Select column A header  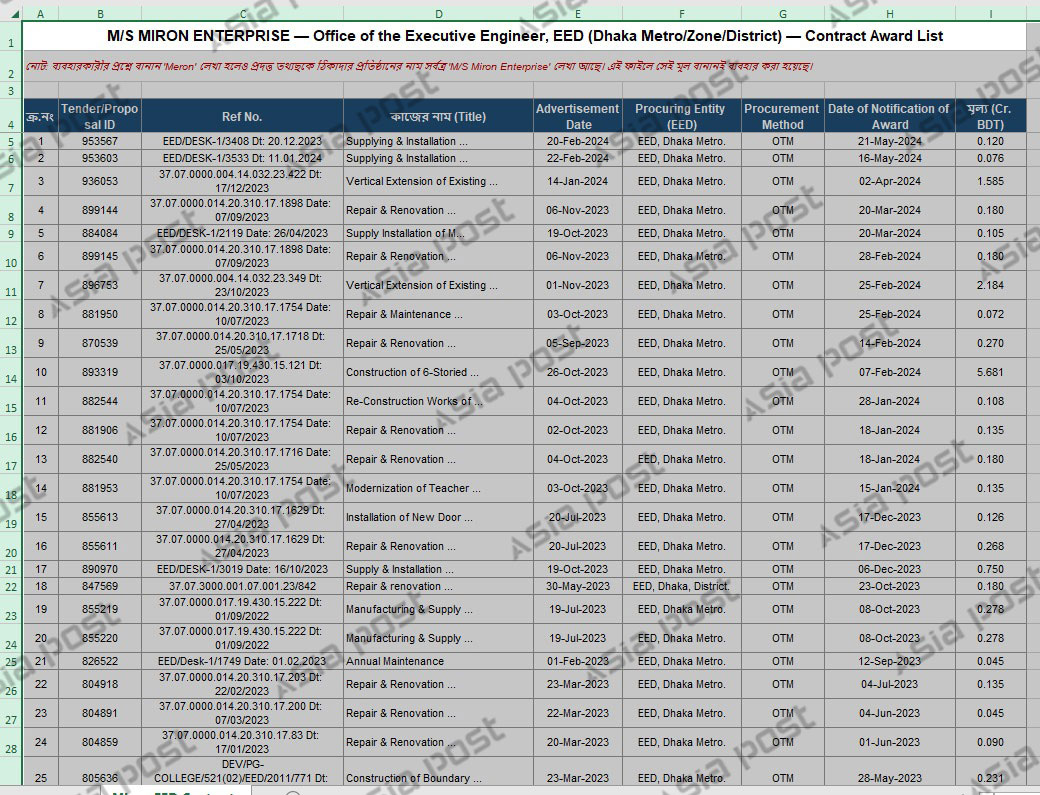[40, 14]
